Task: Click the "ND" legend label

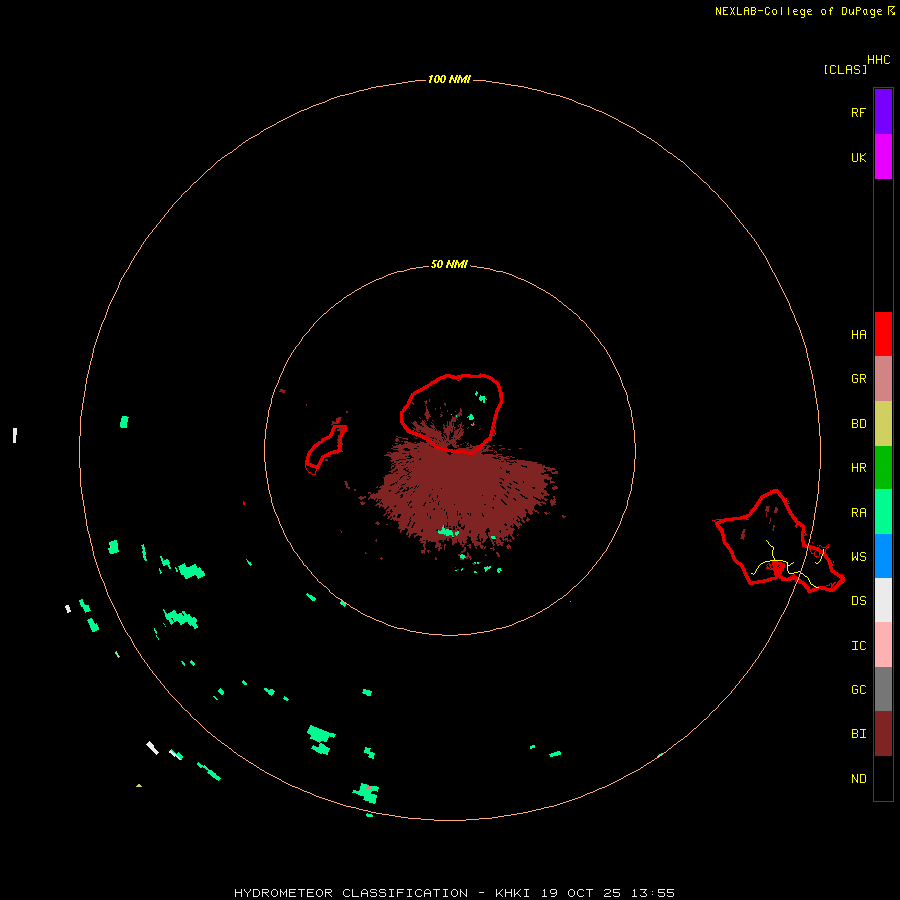Action: tap(858, 779)
